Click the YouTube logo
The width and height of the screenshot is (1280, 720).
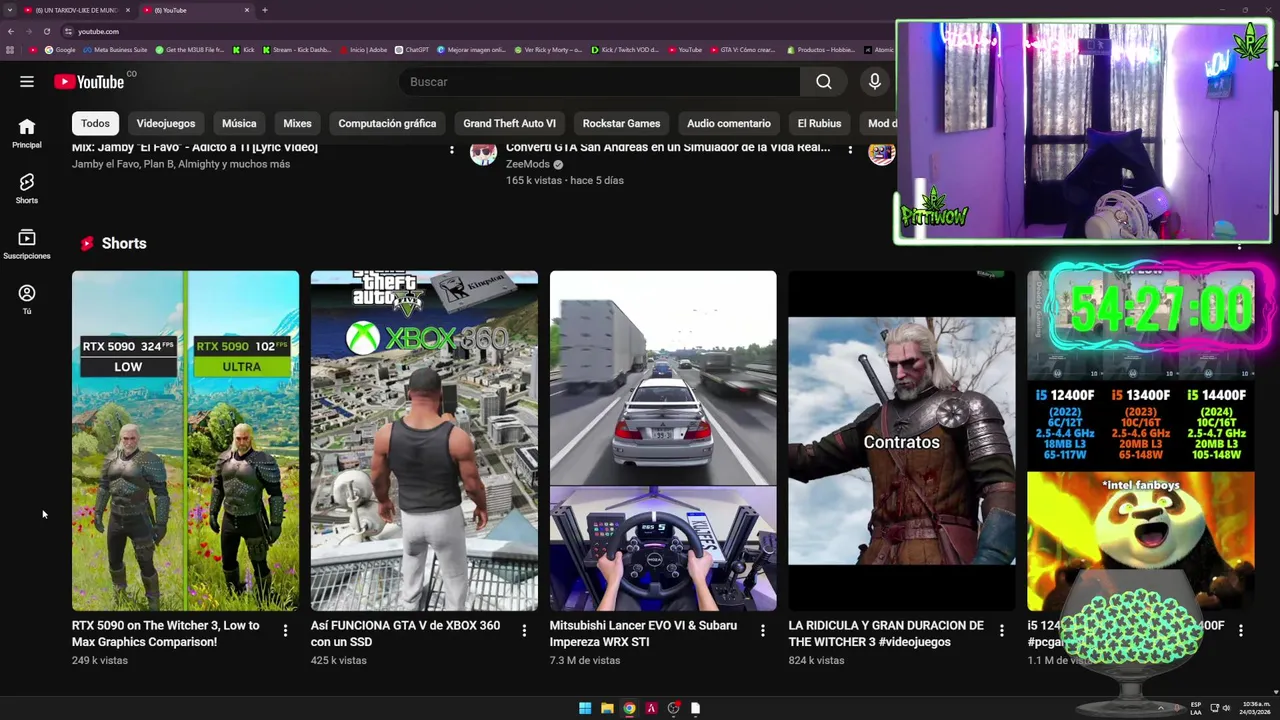coord(89,82)
